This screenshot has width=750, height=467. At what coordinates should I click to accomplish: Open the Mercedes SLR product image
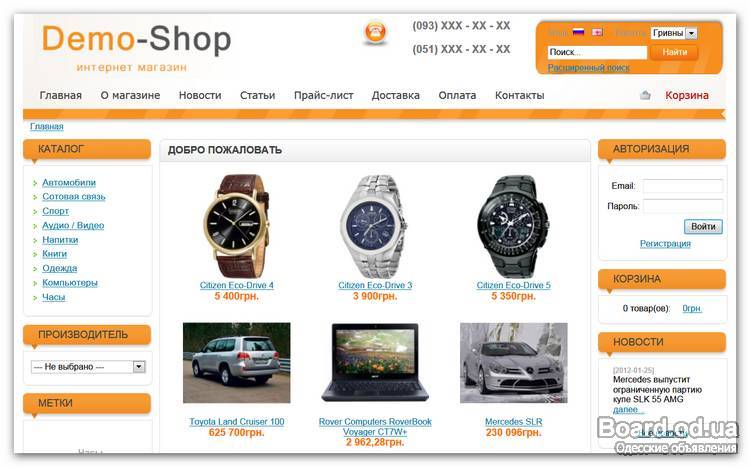click(514, 363)
